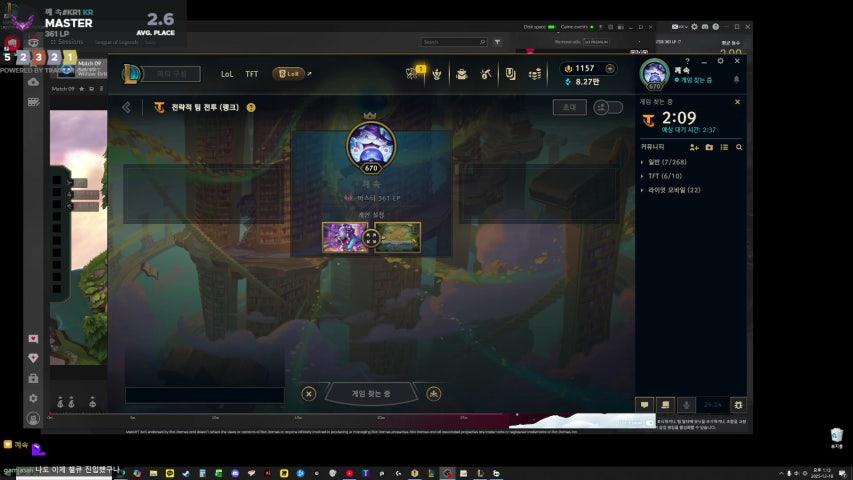
Task: Open the game mode icon right of queue button
Action: [x=434, y=393]
